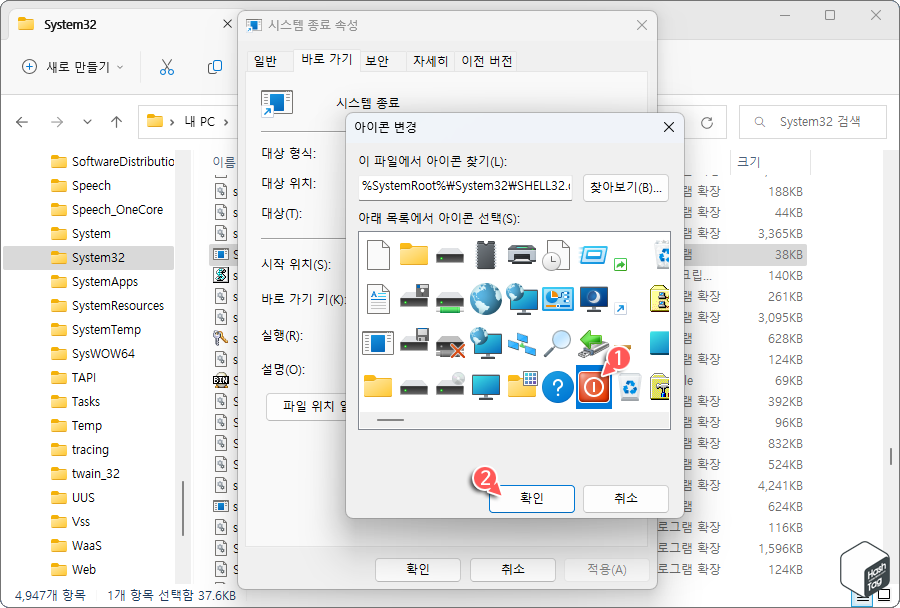Select the recycle bin icon in the grid
This screenshot has width=900, height=608.
[629, 388]
